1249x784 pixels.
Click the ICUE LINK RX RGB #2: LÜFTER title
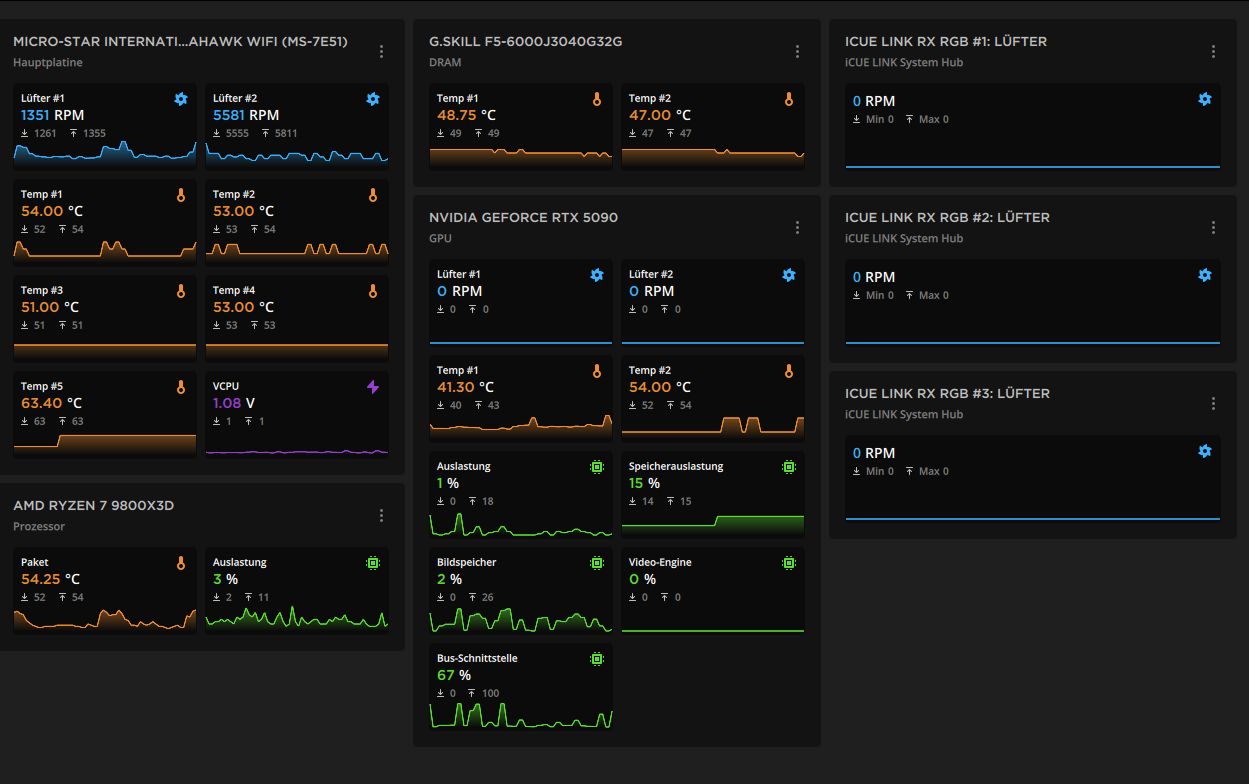pos(947,217)
